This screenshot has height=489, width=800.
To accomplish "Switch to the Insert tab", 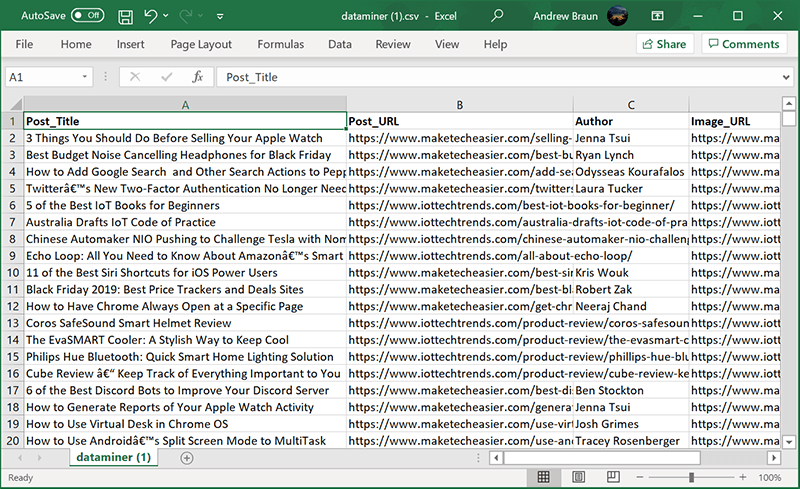I will point(130,44).
